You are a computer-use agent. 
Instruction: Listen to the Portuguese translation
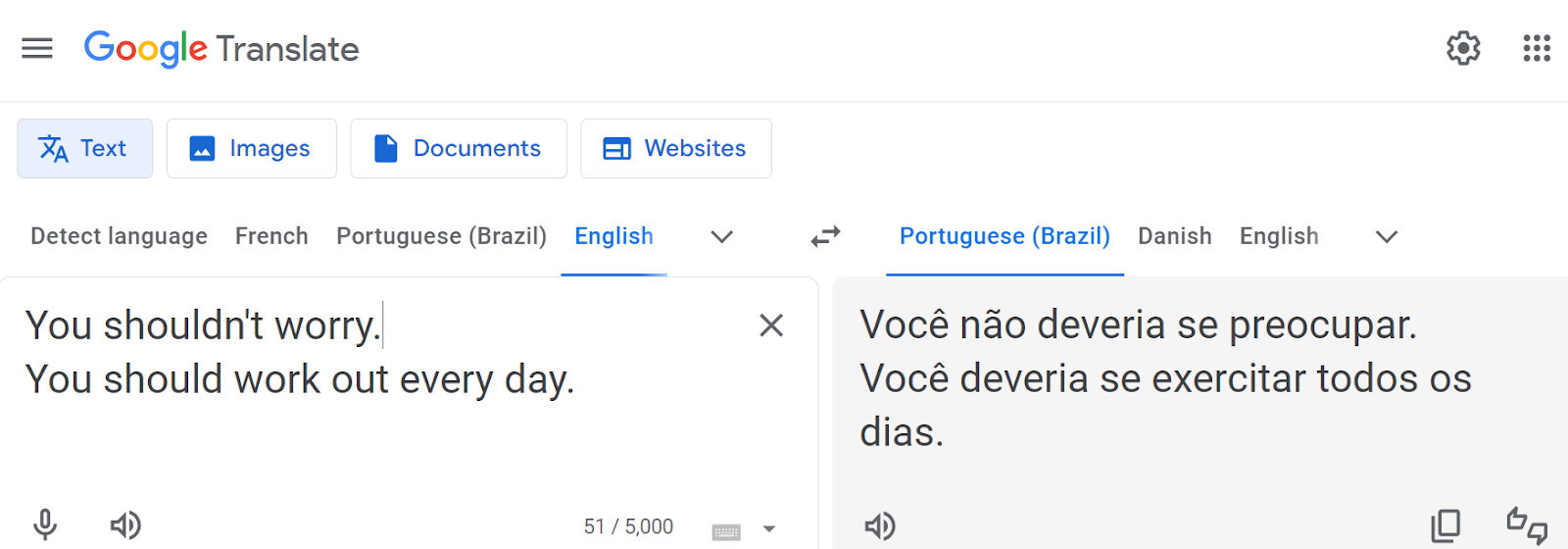click(879, 525)
